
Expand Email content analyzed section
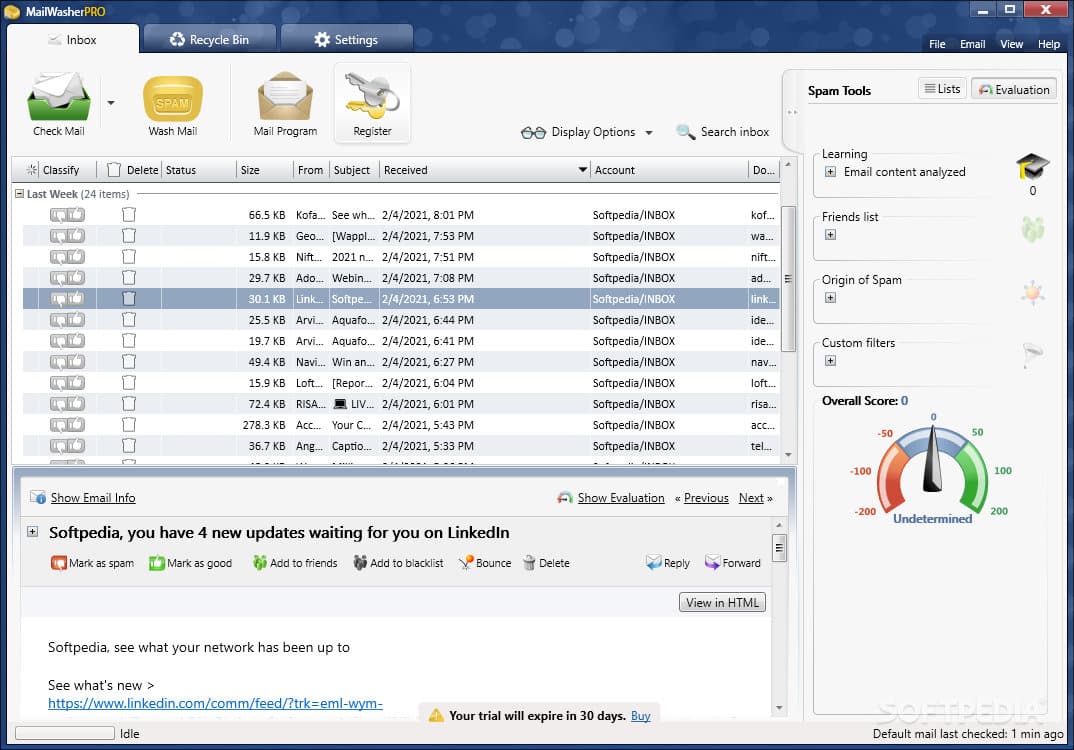point(830,172)
